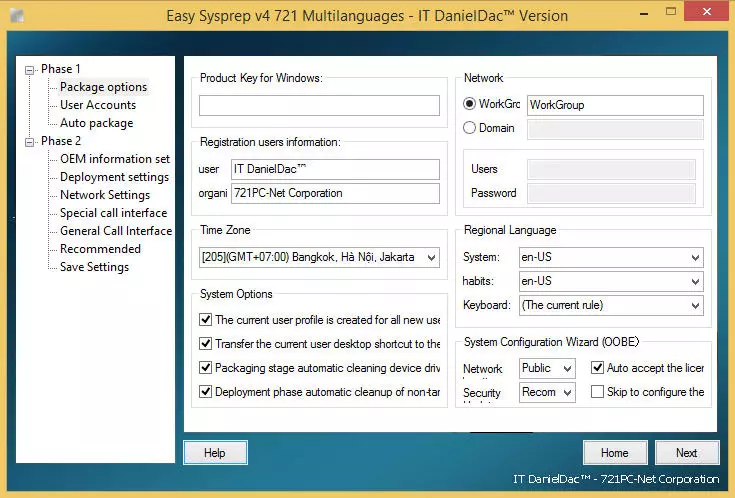Open Save Settings in the tree
Viewport: 735px width, 498px height.
tap(94, 267)
